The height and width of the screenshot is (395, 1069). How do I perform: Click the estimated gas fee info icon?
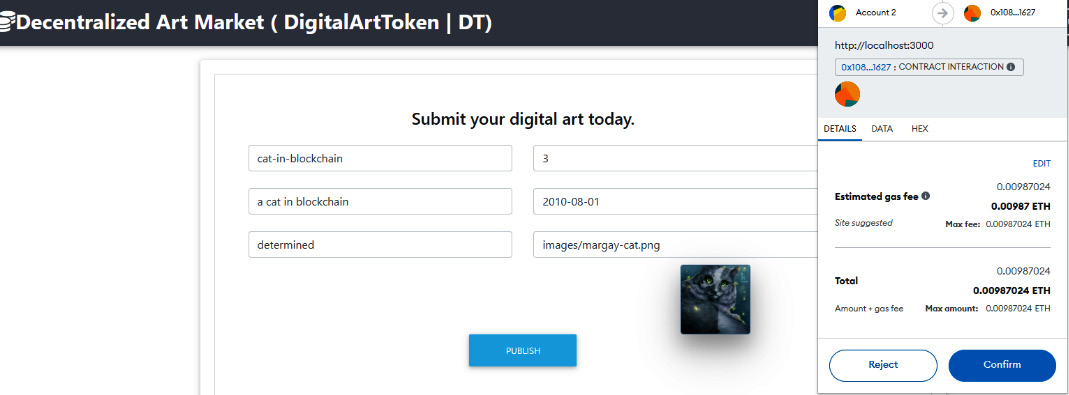925,196
